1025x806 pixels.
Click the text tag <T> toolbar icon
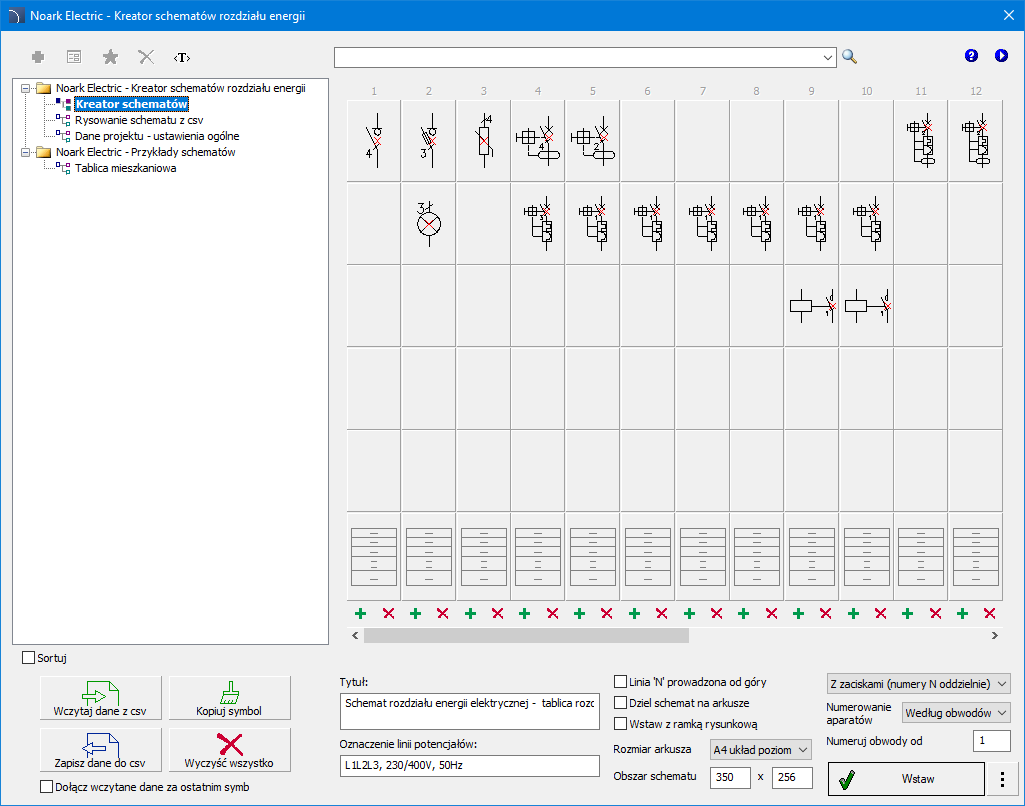(x=181, y=57)
